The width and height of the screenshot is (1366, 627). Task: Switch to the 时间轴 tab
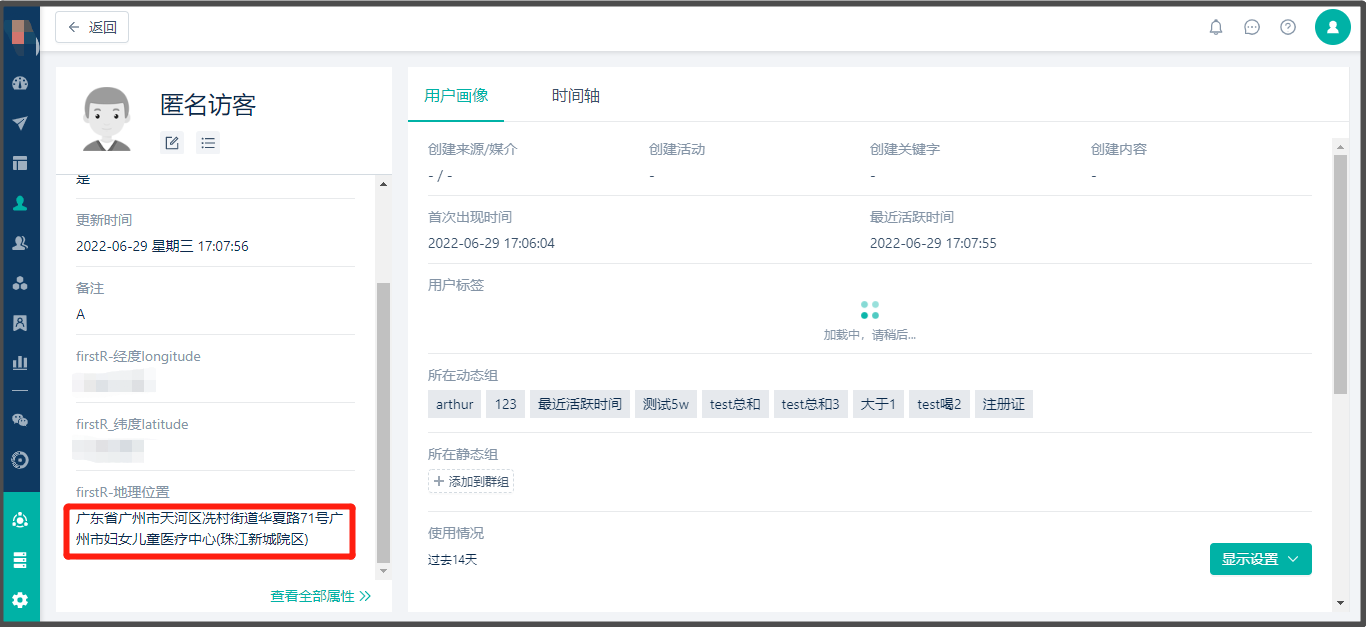(576, 96)
